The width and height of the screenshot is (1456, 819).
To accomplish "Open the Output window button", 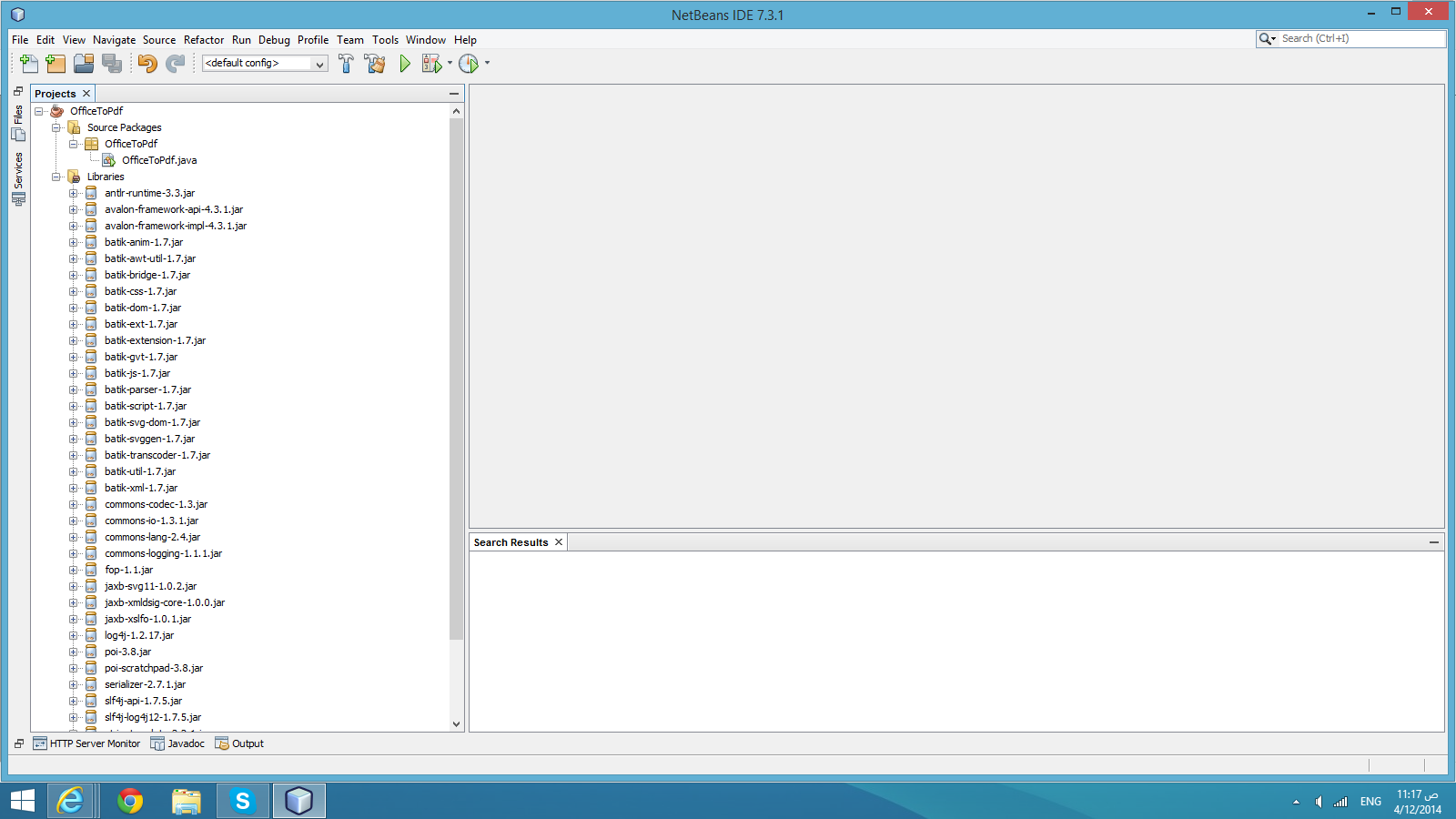I will [x=239, y=743].
